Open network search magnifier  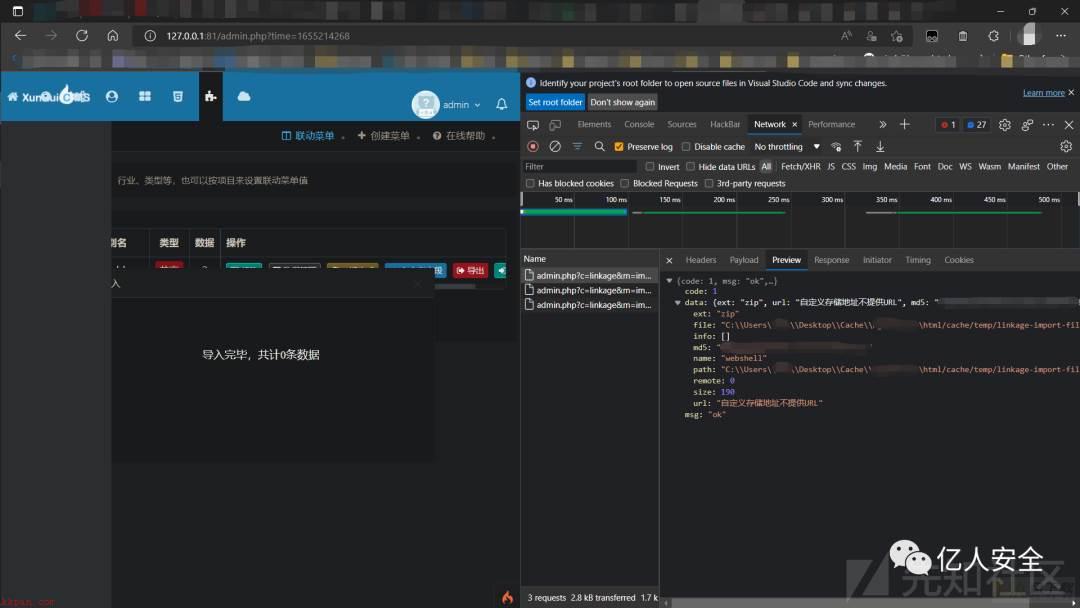coord(599,147)
